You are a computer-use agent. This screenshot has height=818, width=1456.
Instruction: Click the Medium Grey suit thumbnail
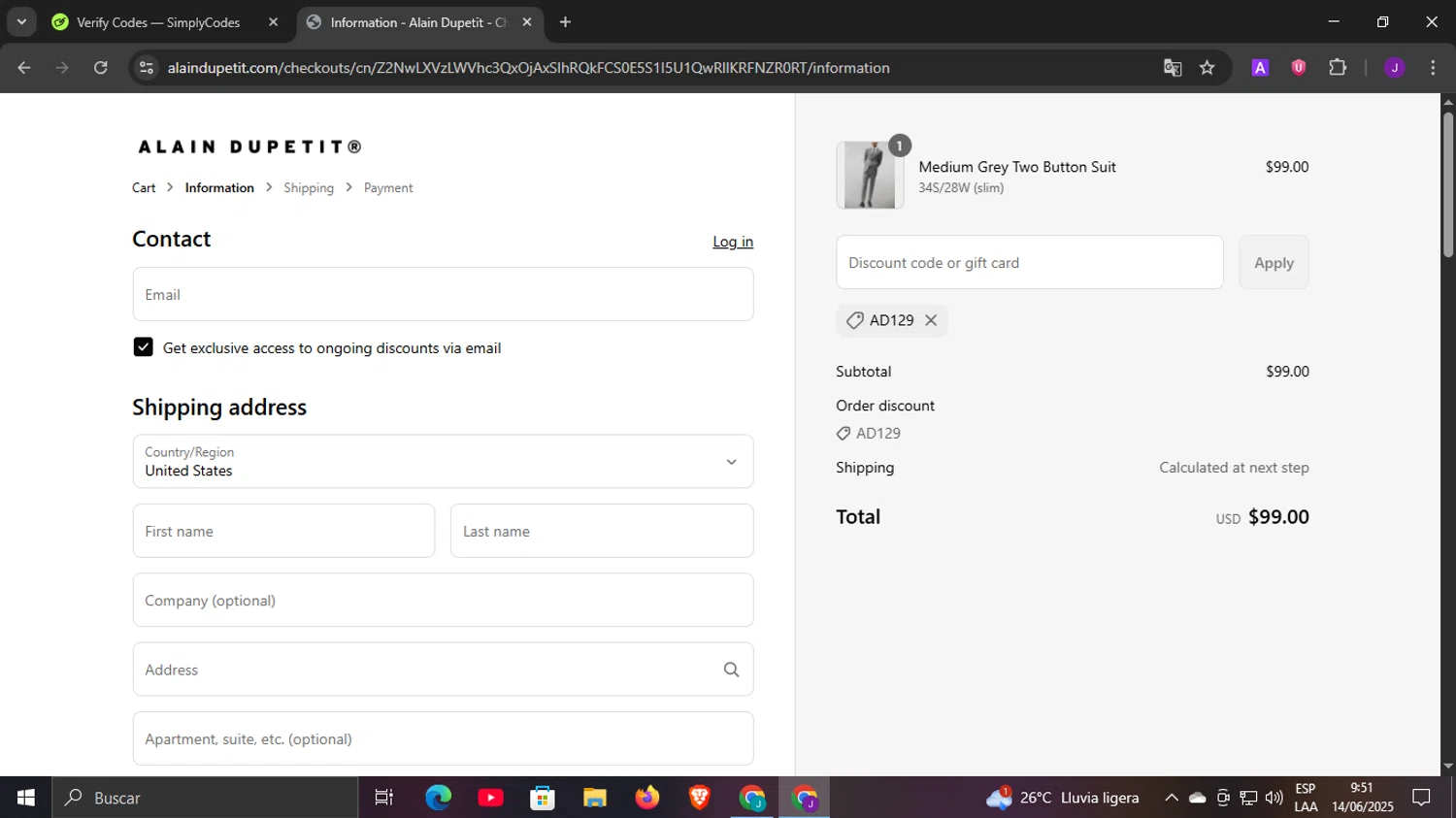coord(870,175)
